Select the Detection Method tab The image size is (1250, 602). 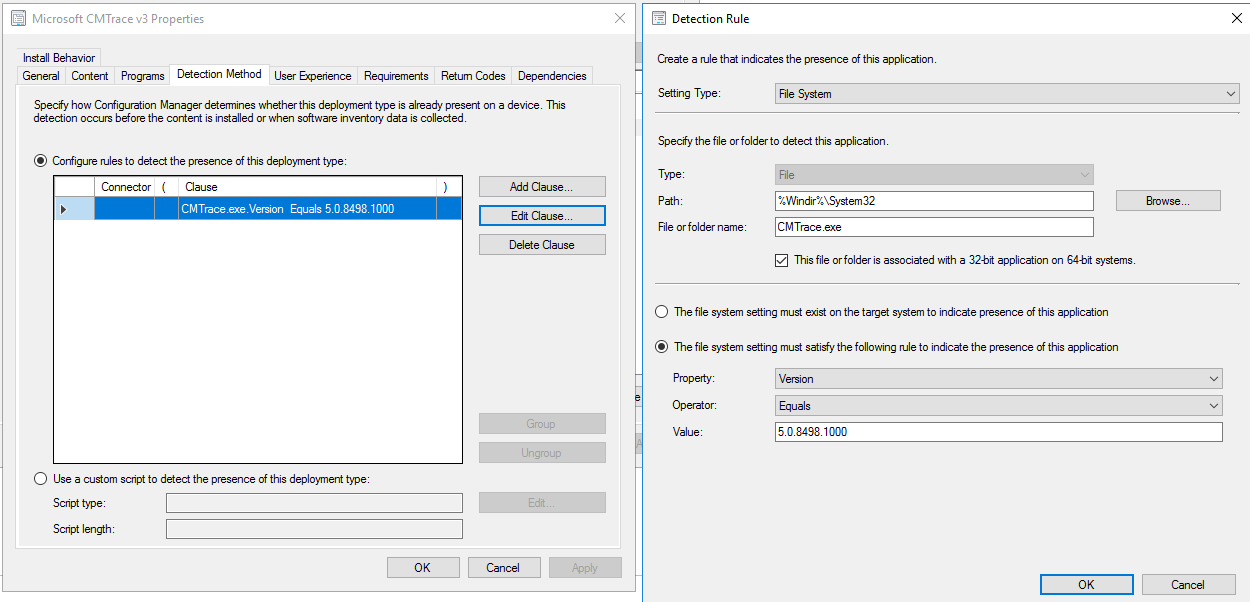pos(219,74)
